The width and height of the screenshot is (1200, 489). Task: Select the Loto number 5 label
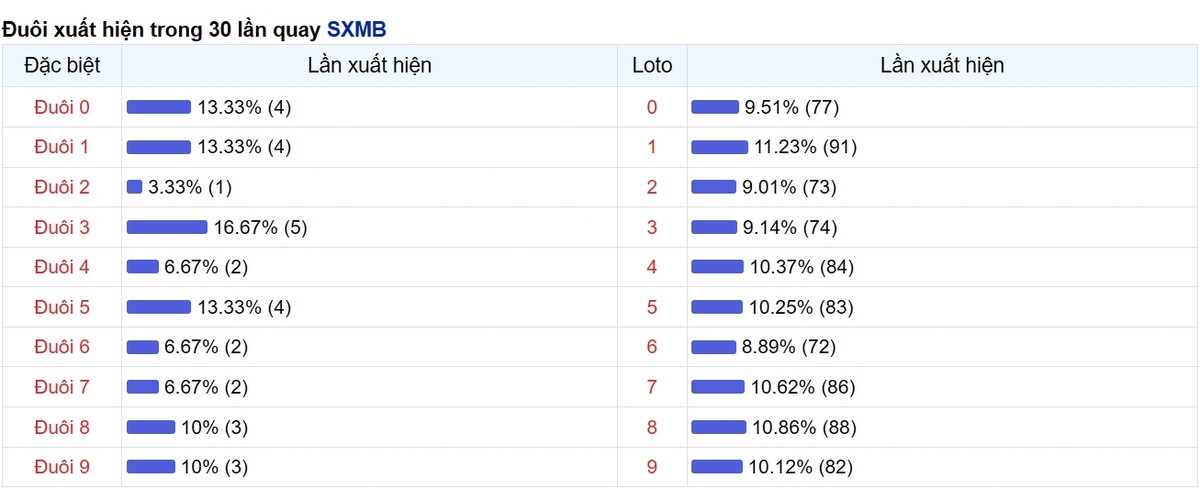(653, 307)
